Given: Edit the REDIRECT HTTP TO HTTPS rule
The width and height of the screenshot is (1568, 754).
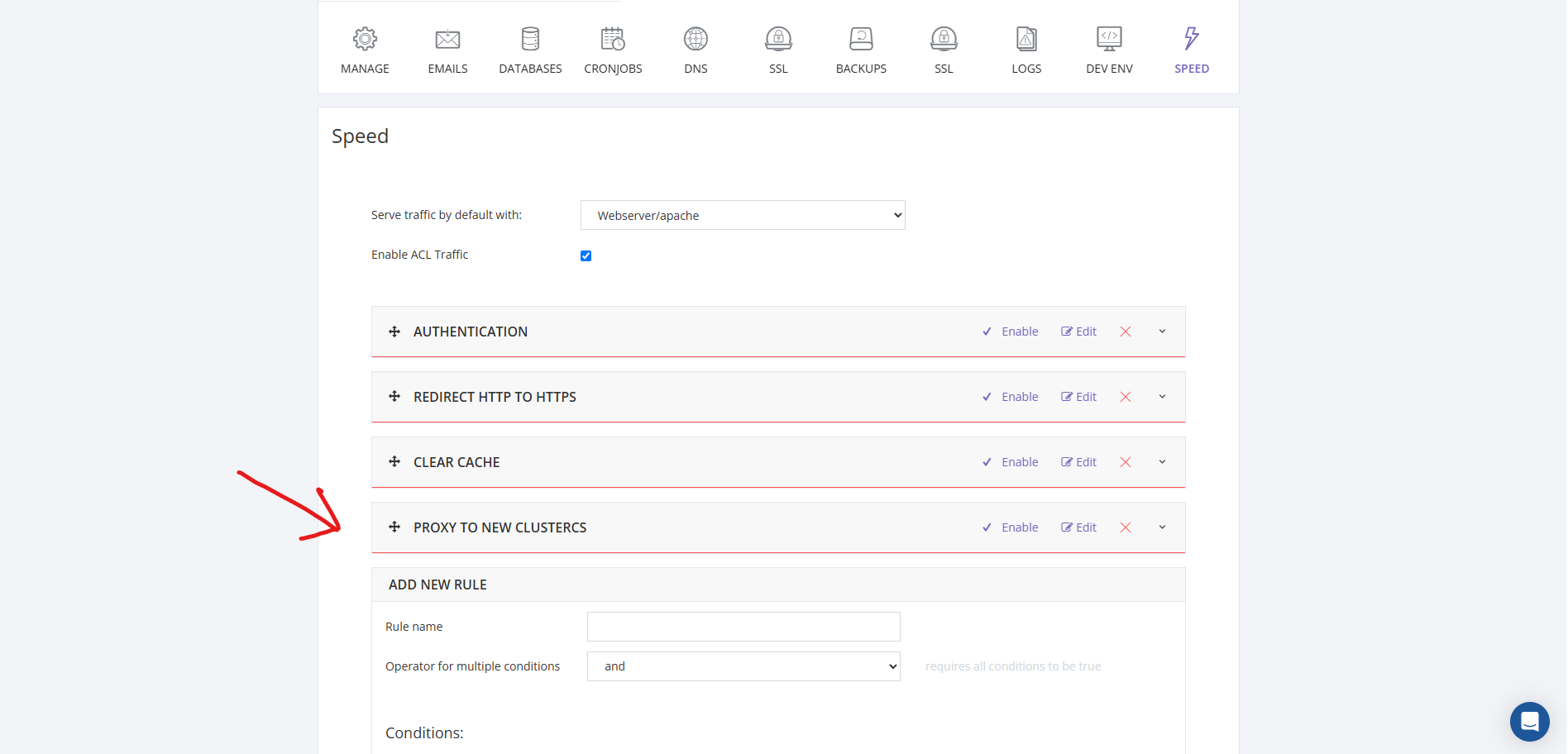Looking at the screenshot, I should point(1078,397).
